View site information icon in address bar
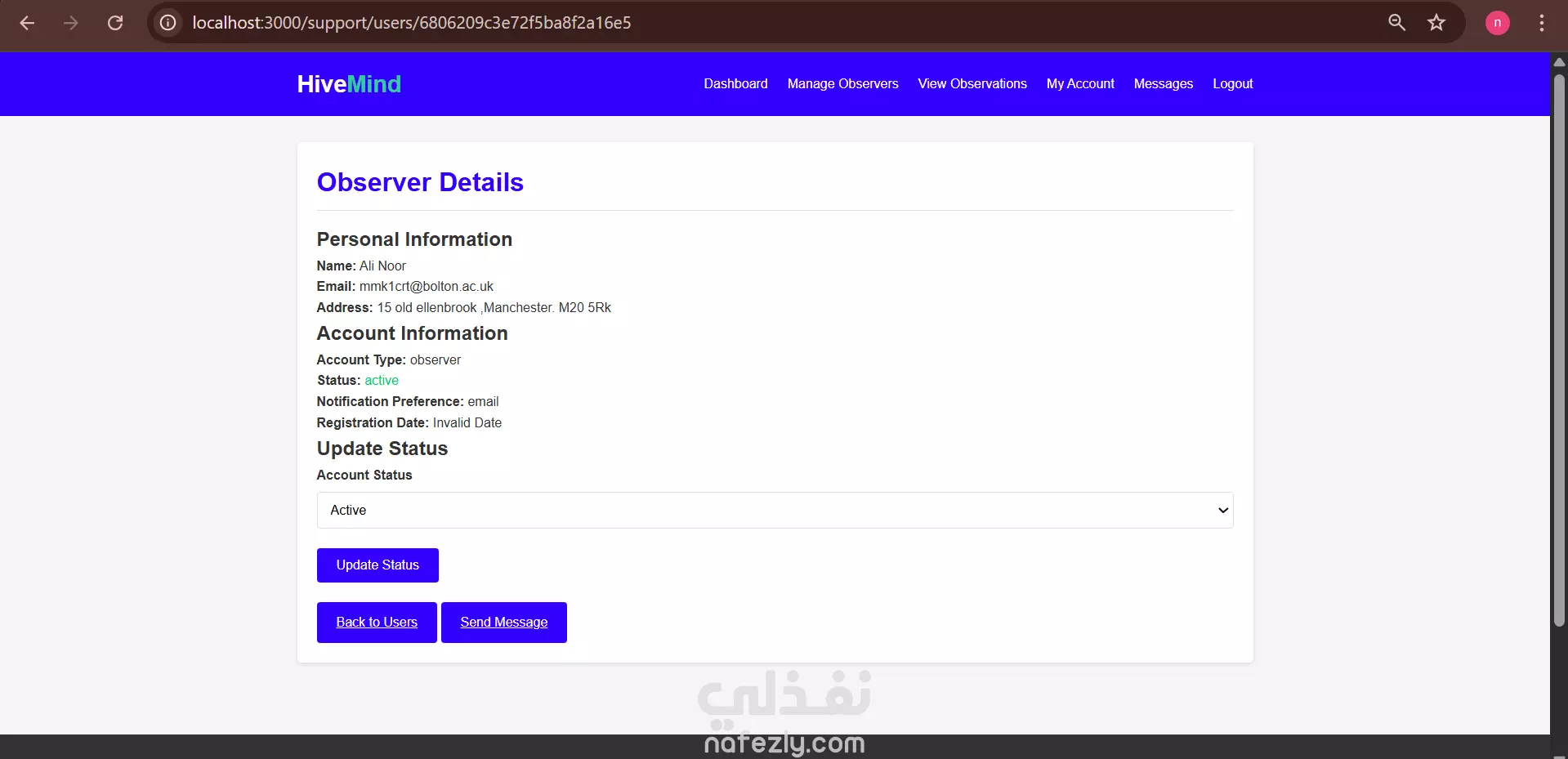1568x759 pixels. [x=168, y=23]
